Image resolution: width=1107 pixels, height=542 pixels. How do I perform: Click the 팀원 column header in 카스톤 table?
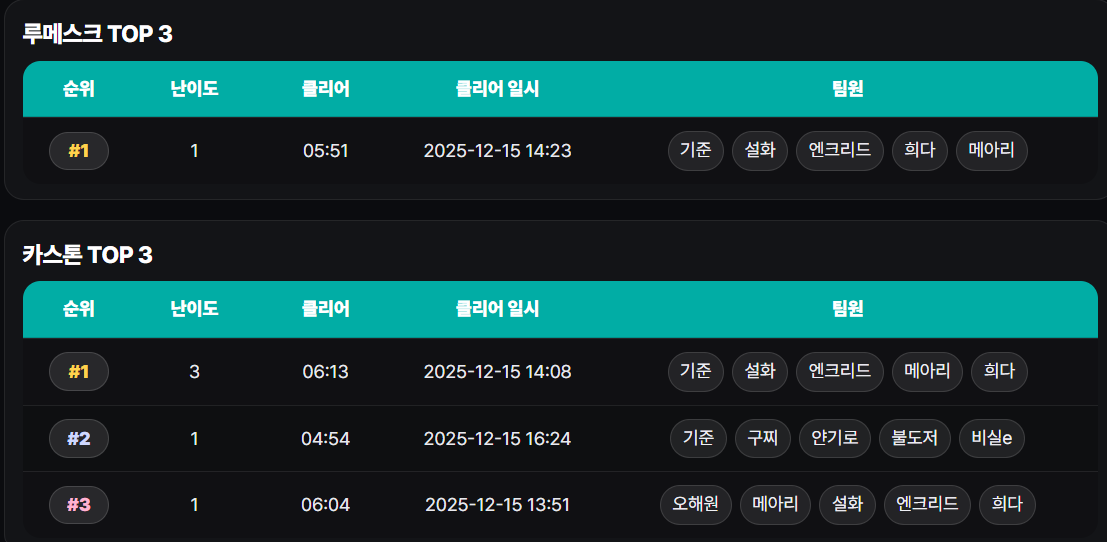[847, 309]
